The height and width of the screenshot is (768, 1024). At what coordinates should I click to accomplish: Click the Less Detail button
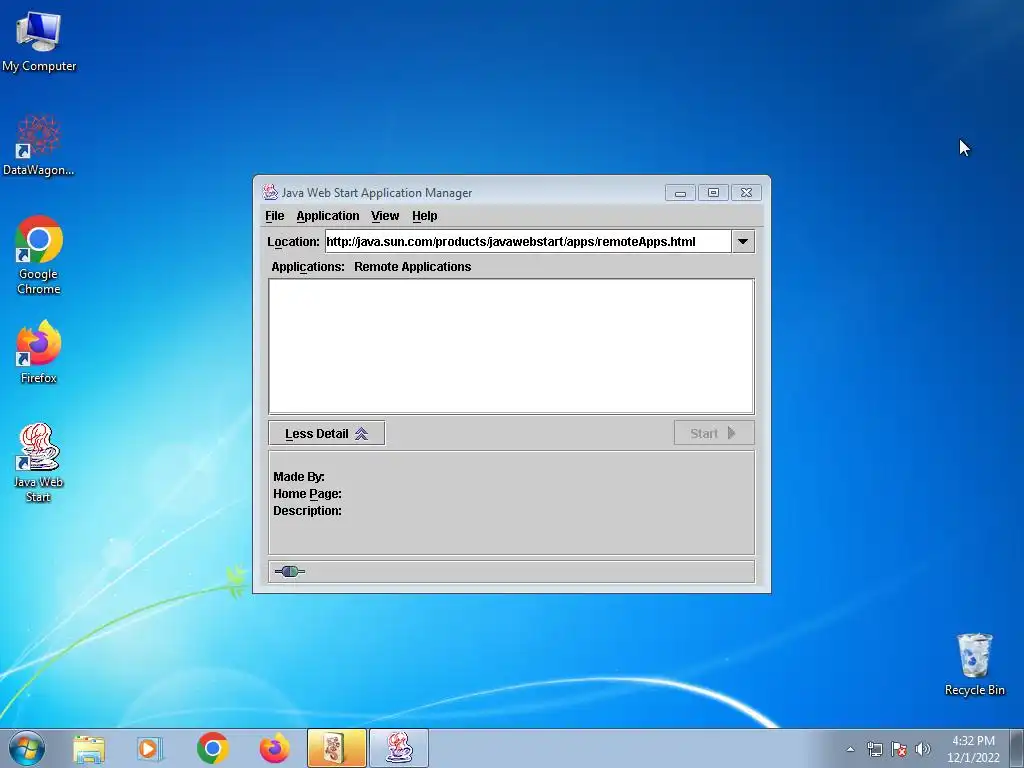point(327,434)
